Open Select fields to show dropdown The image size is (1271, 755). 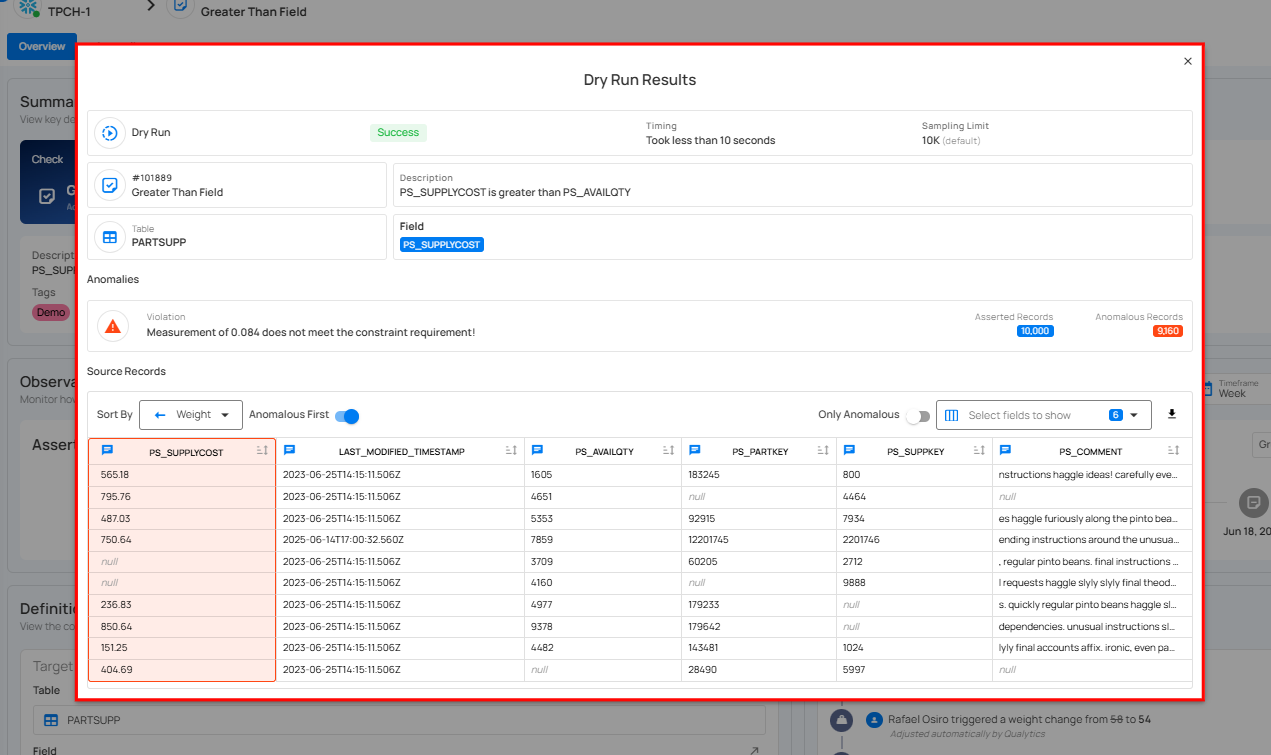click(x=1043, y=415)
